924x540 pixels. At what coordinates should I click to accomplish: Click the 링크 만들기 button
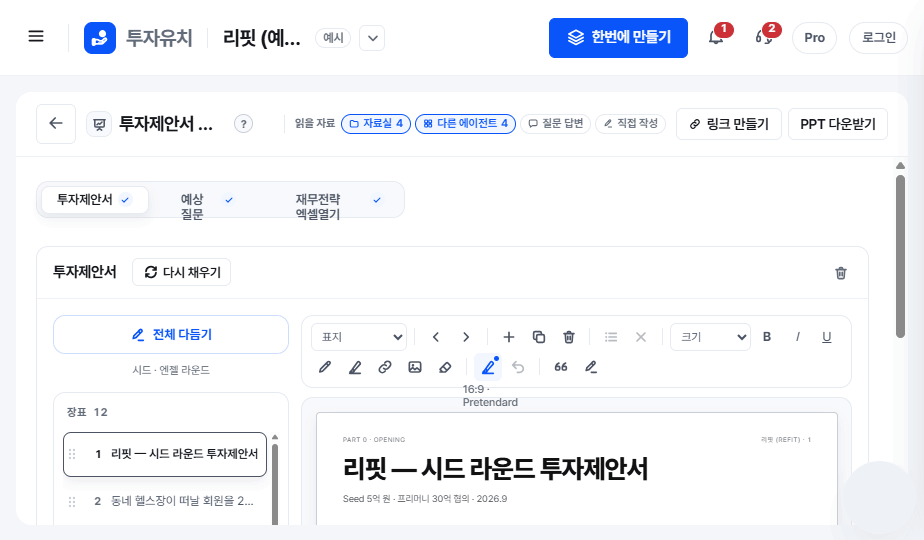pyautogui.click(x=729, y=124)
